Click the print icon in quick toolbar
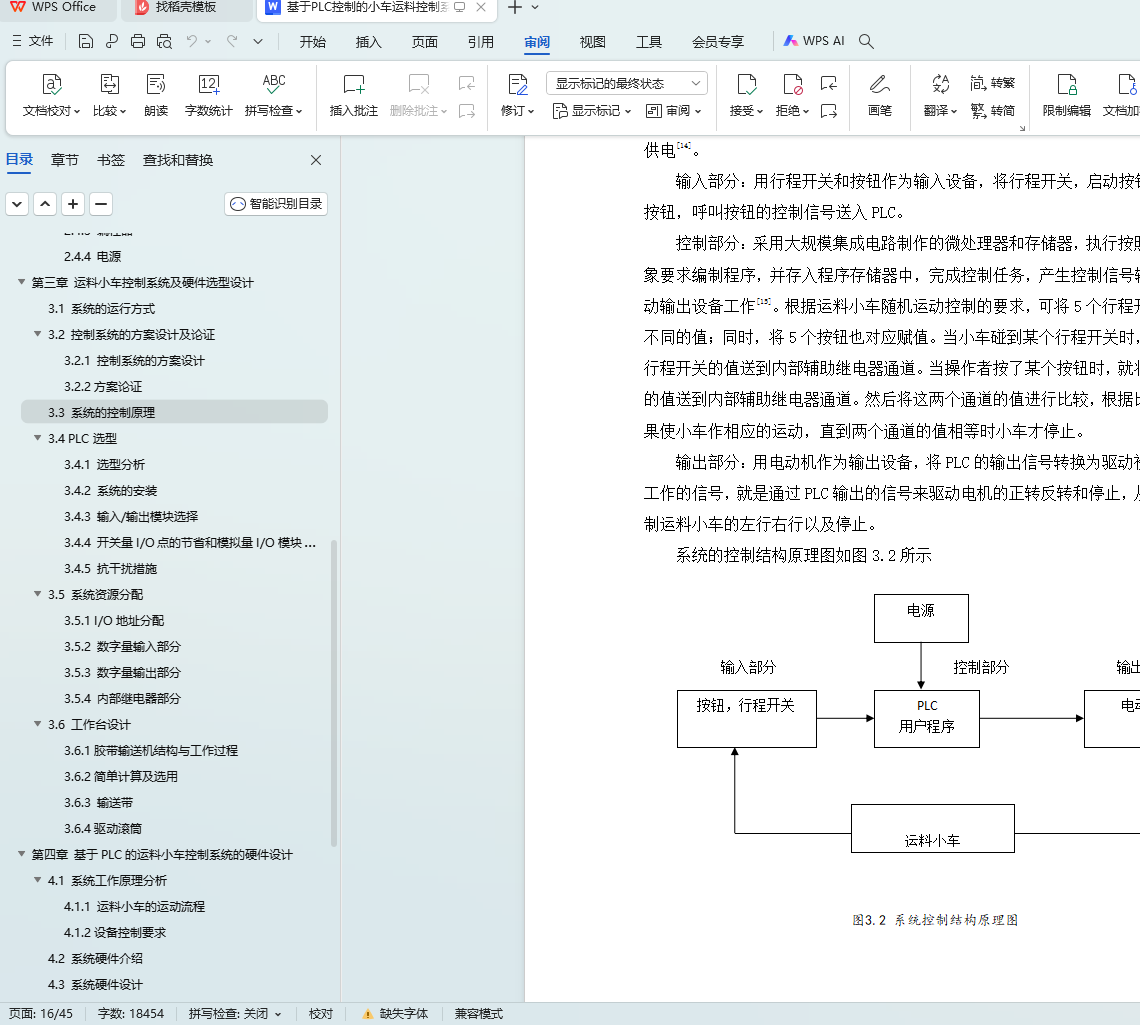Viewport: 1140px width, 1025px height. (138, 41)
